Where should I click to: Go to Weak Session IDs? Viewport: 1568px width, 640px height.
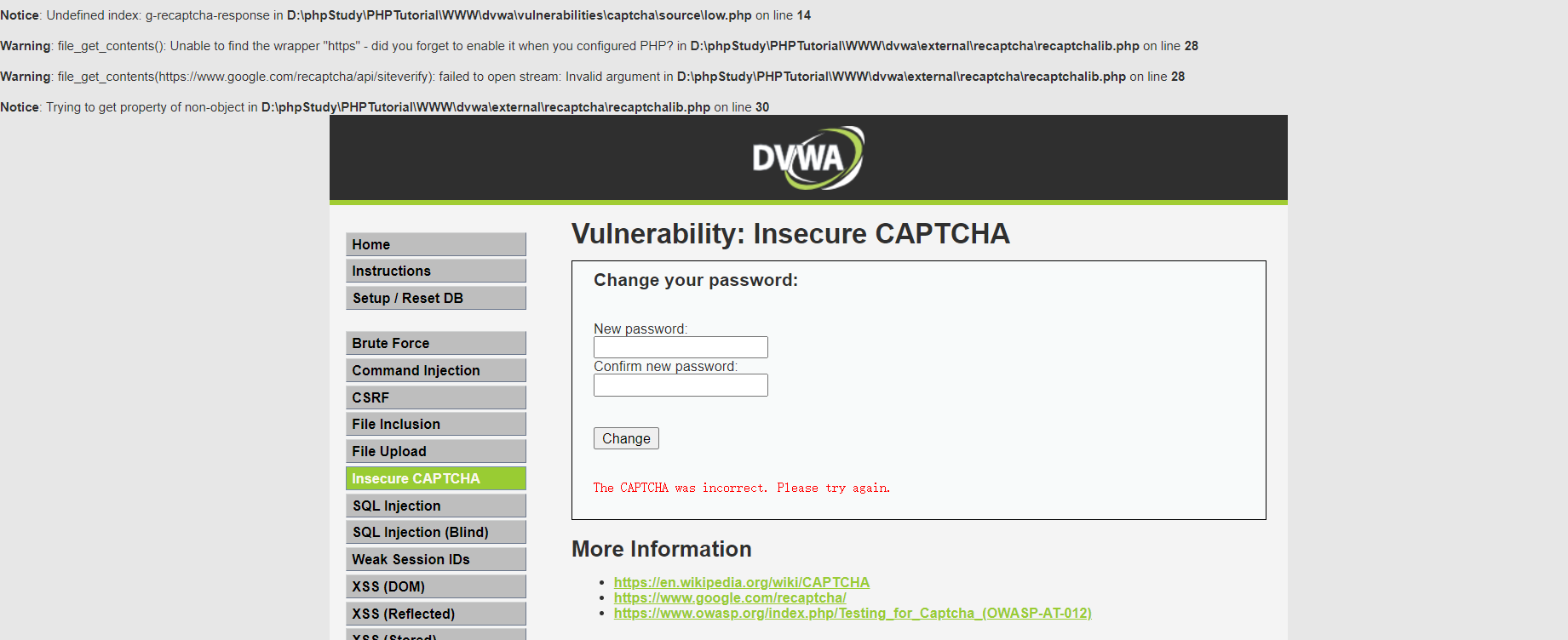(435, 559)
